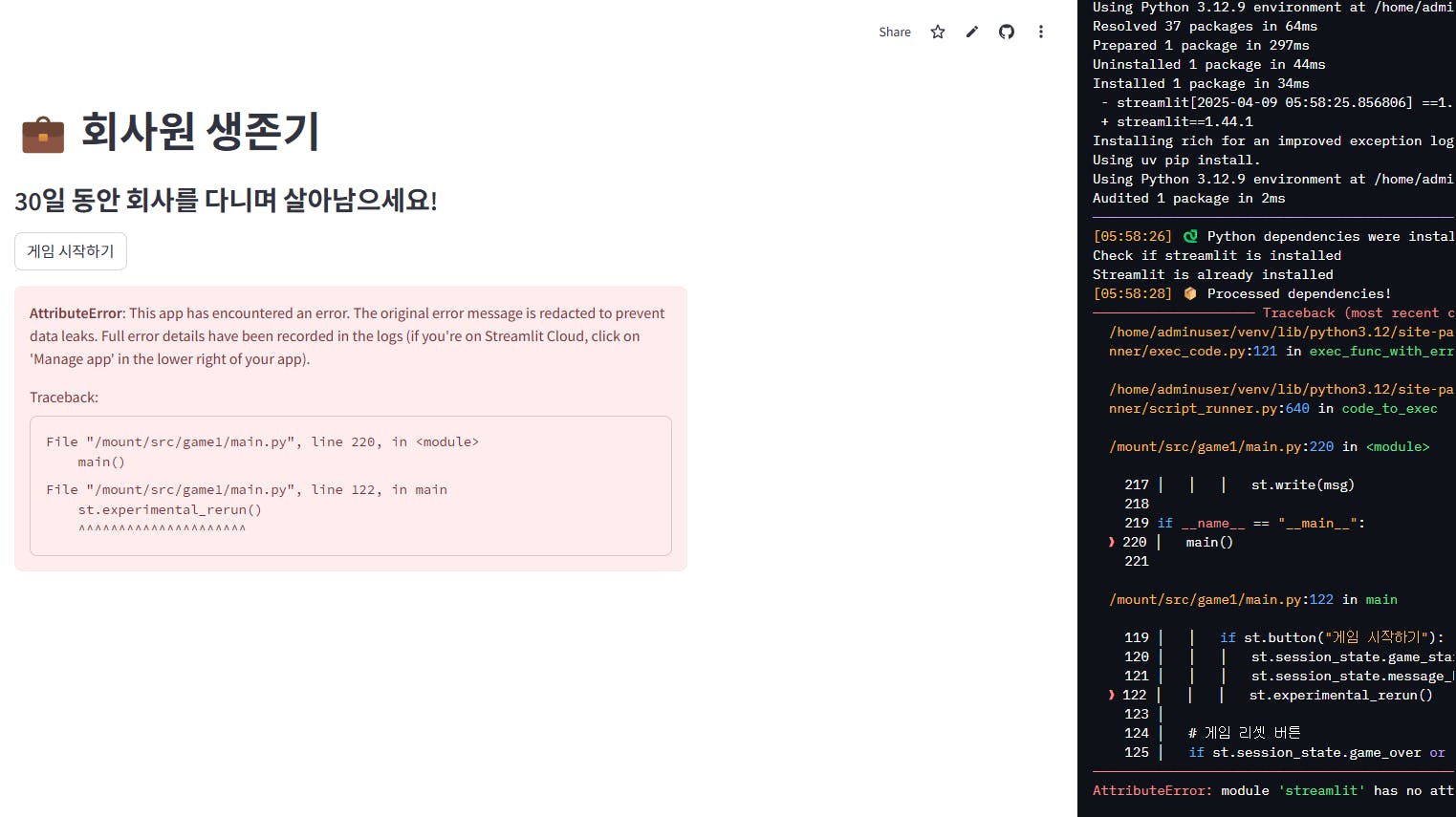Click the star favorite icon
This screenshot has height=817, width=1456.
coord(938,32)
